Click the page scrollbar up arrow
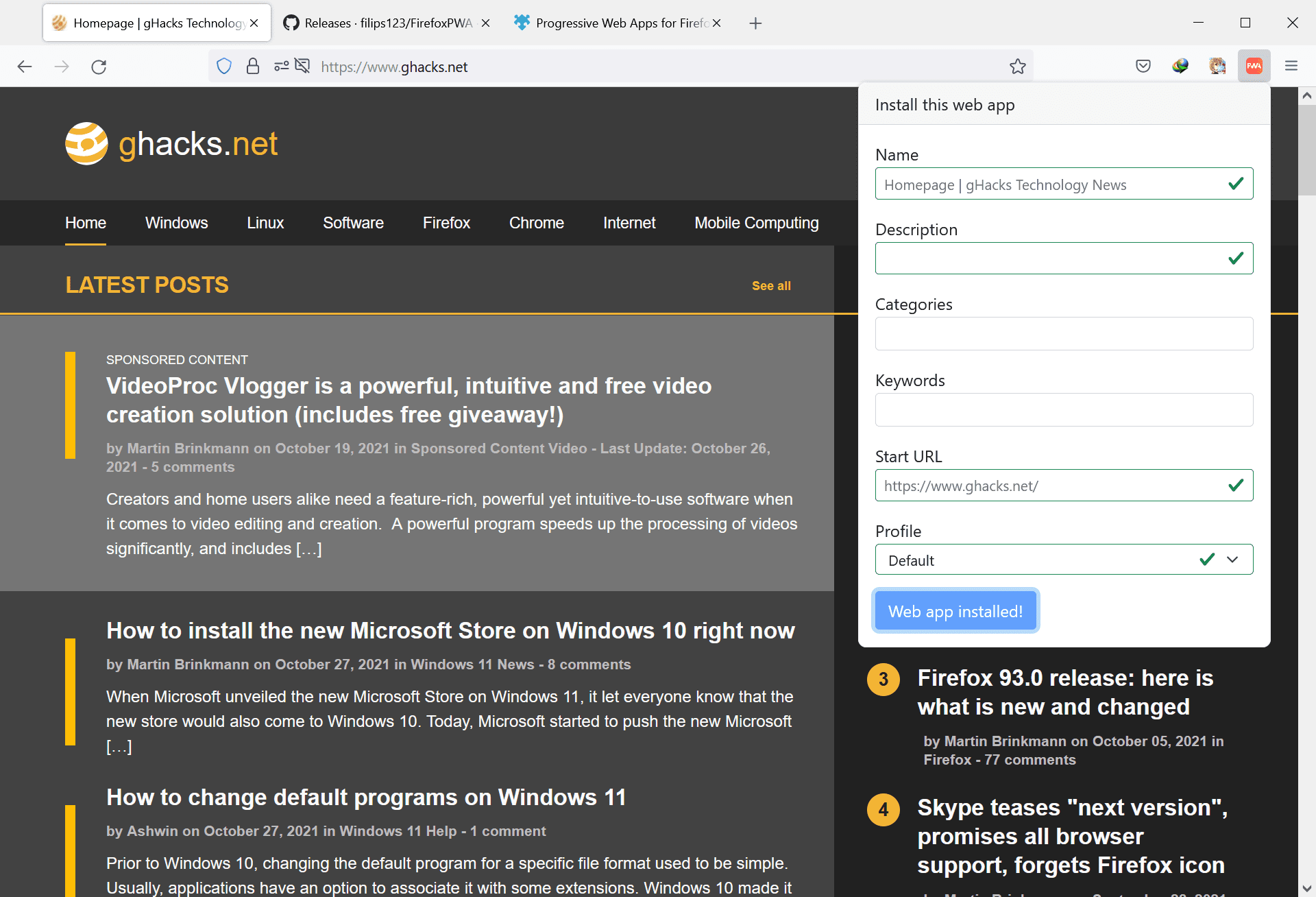 1307,96
